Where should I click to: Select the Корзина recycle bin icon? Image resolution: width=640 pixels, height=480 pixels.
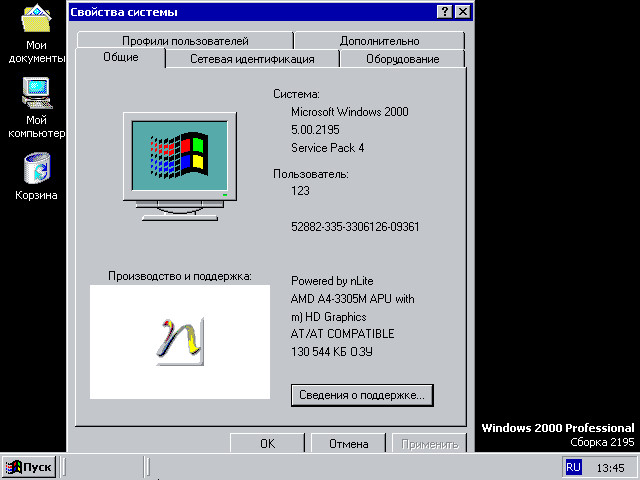tap(36, 176)
